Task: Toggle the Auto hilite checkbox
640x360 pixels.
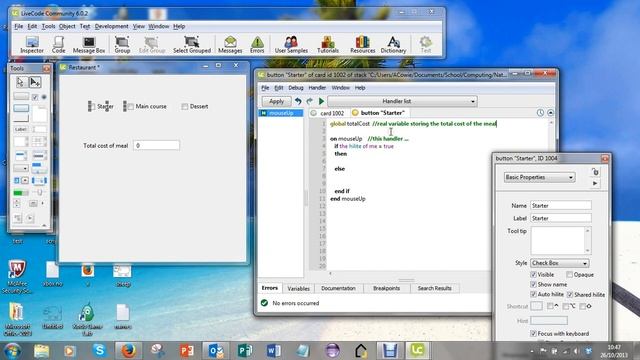Action: pyautogui.click(x=533, y=294)
